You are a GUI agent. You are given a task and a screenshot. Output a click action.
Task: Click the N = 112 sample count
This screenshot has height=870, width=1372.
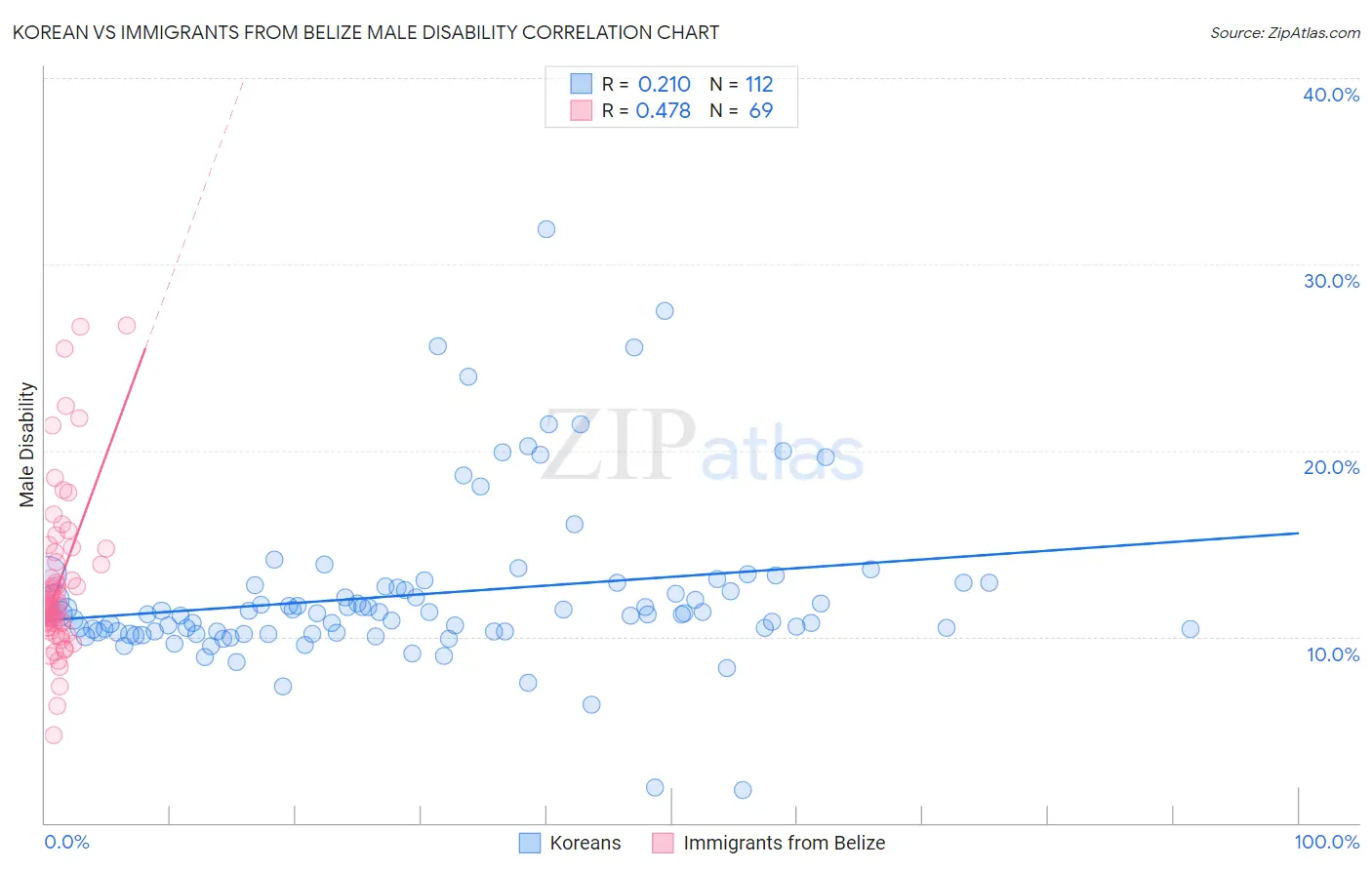tap(742, 84)
